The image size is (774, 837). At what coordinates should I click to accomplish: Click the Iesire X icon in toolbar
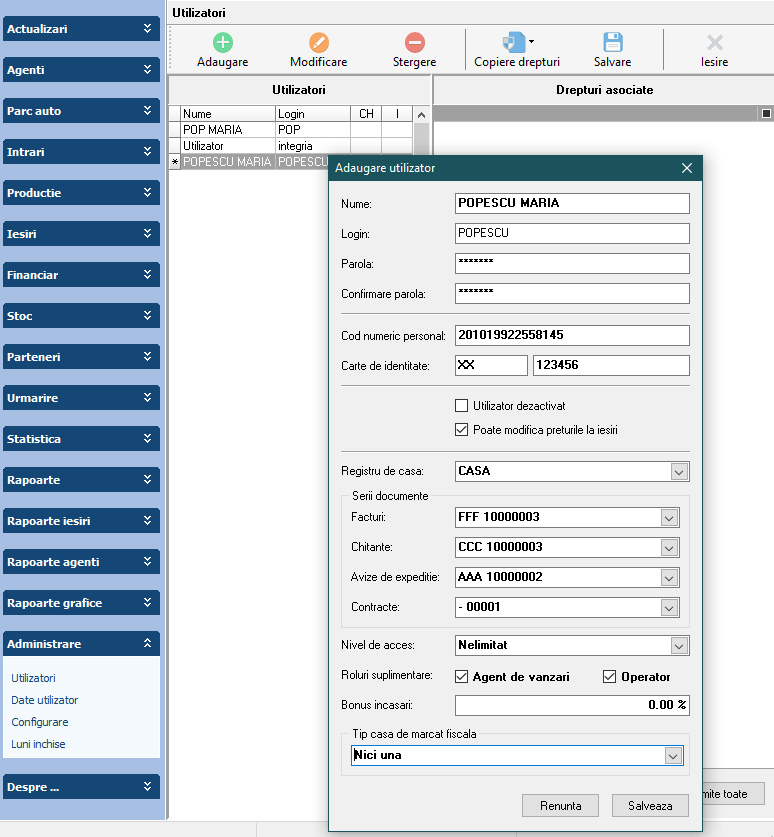(x=714, y=43)
